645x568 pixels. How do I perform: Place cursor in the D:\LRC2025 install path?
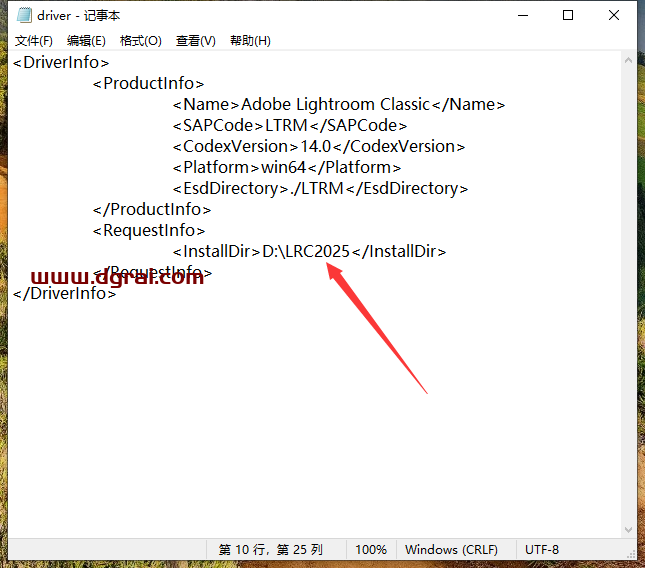[x=306, y=251]
